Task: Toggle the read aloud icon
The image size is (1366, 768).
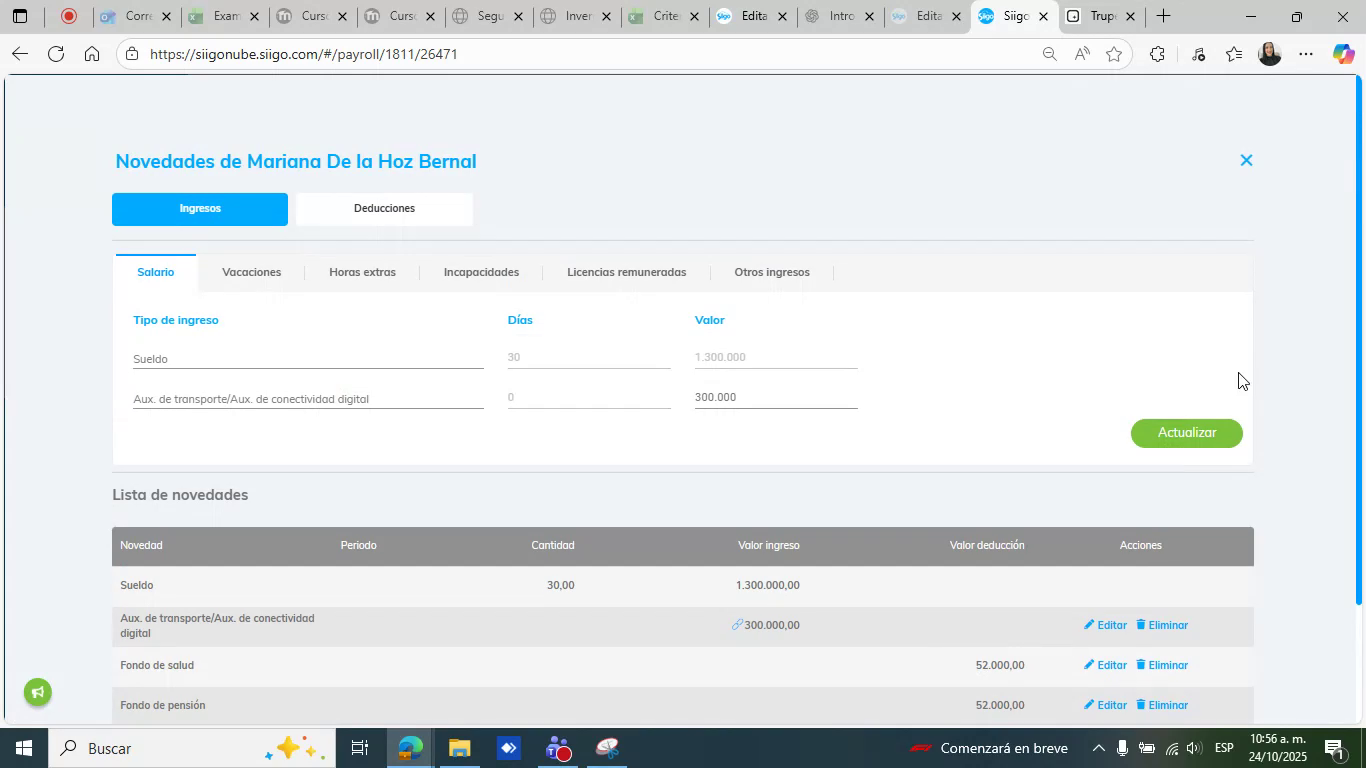Action: (1082, 54)
